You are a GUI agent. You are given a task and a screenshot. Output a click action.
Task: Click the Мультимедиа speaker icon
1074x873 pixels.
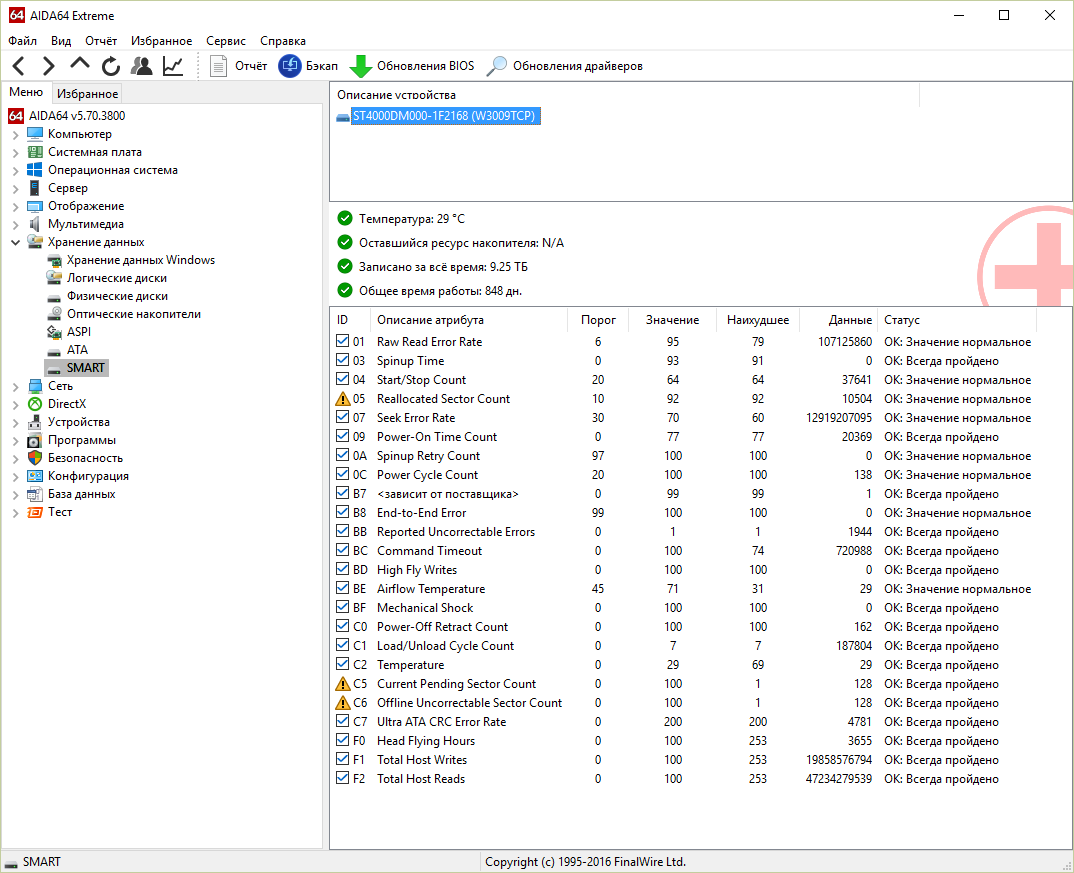35,224
